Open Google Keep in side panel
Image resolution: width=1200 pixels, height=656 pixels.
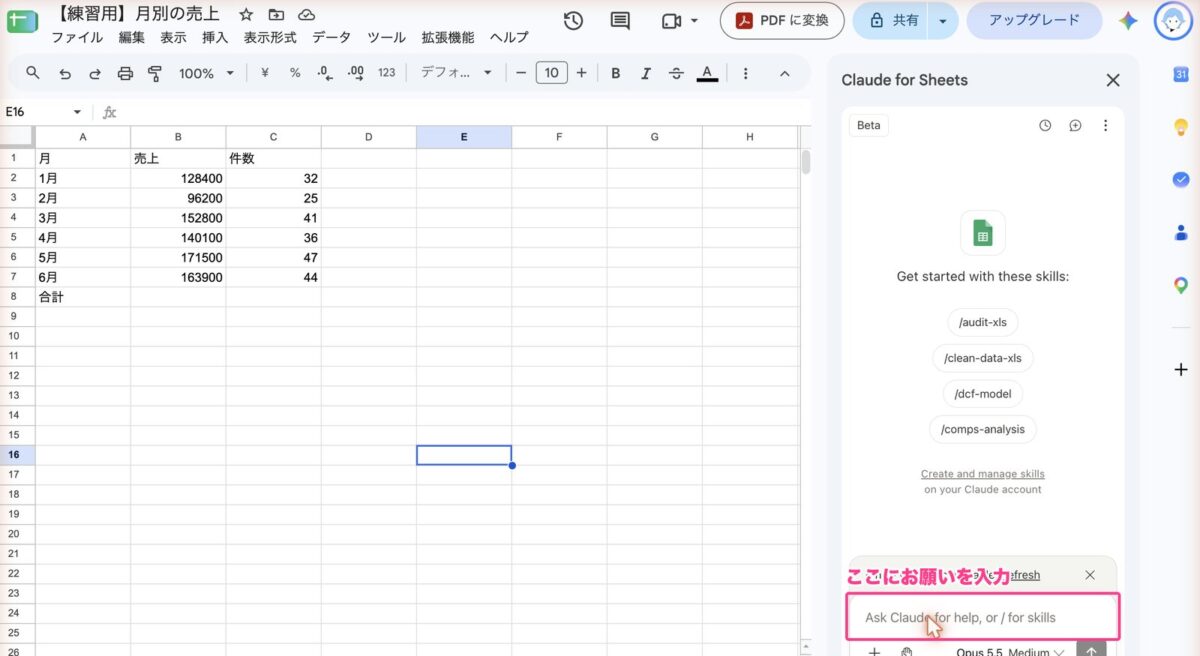point(1181,126)
